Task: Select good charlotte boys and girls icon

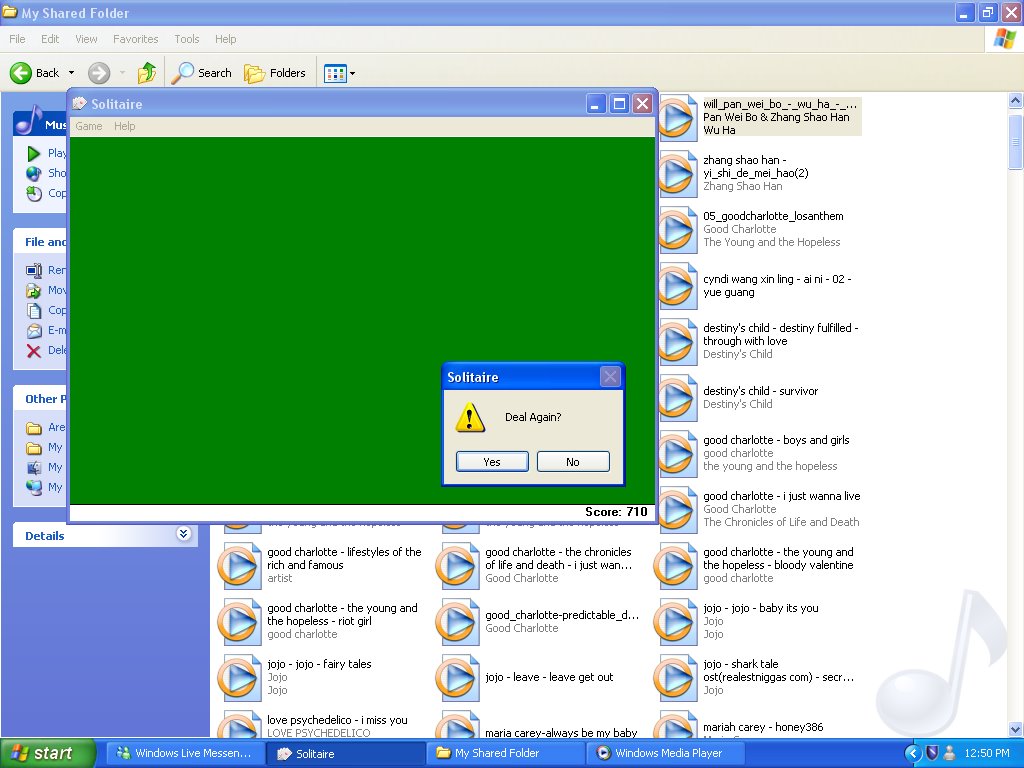Action: click(678, 454)
